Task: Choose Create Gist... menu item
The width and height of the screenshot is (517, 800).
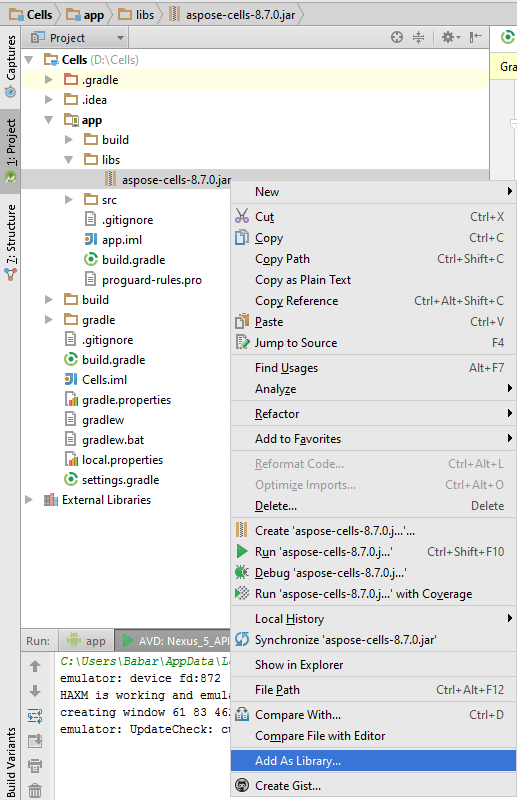Action: click(x=373, y=785)
